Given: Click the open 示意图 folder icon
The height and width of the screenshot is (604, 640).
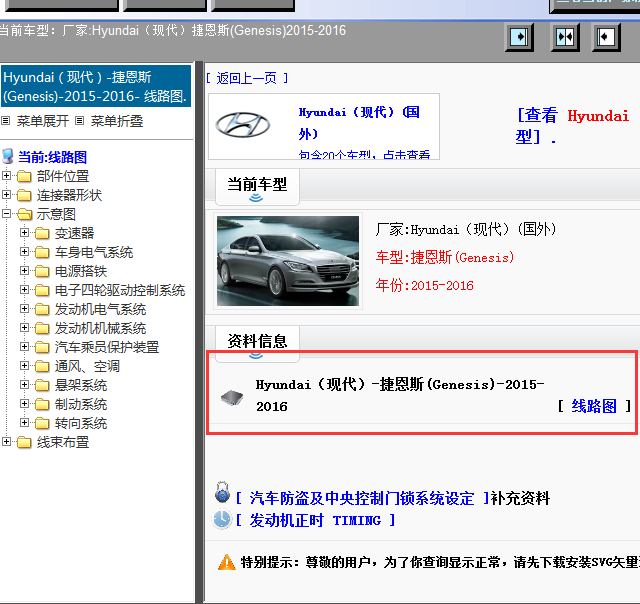Looking at the screenshot, I should 25,214.
